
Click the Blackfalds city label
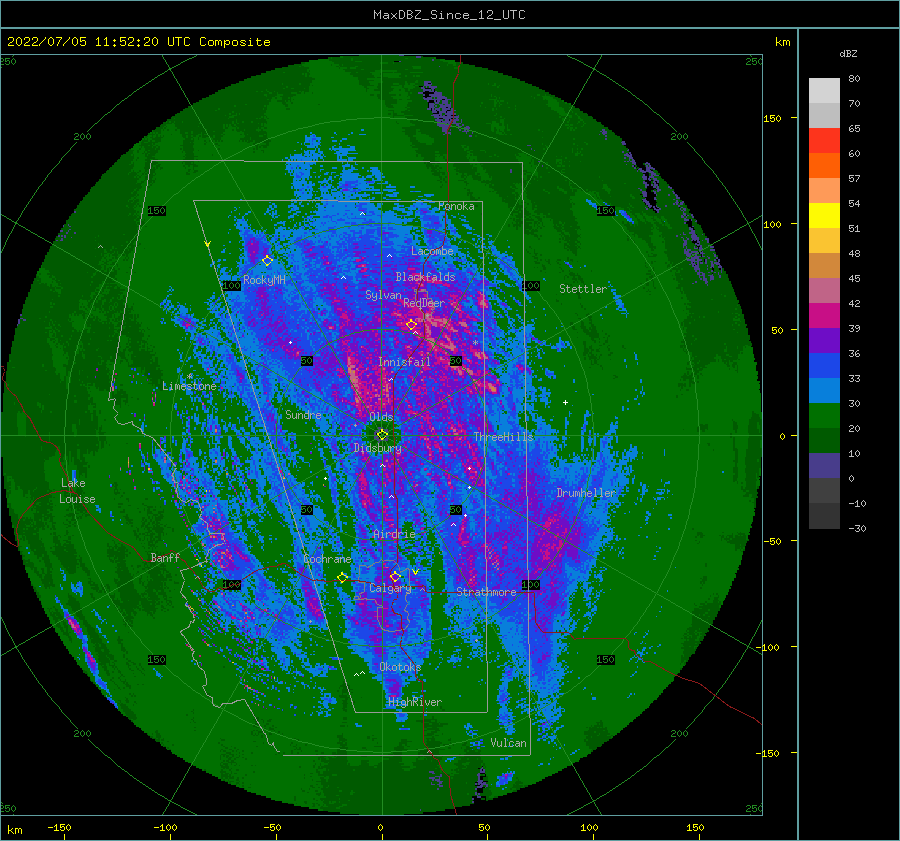[x=425, y=277]
